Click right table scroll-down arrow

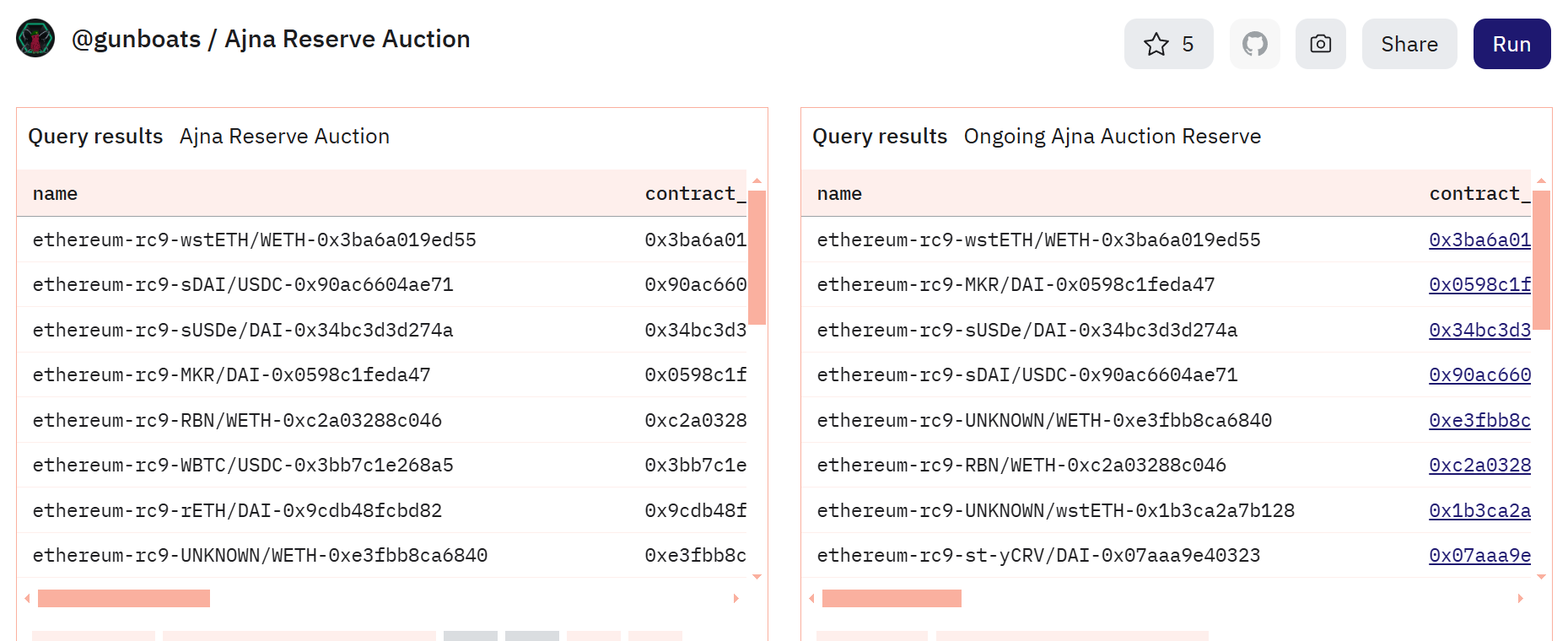pos(1541,577)
